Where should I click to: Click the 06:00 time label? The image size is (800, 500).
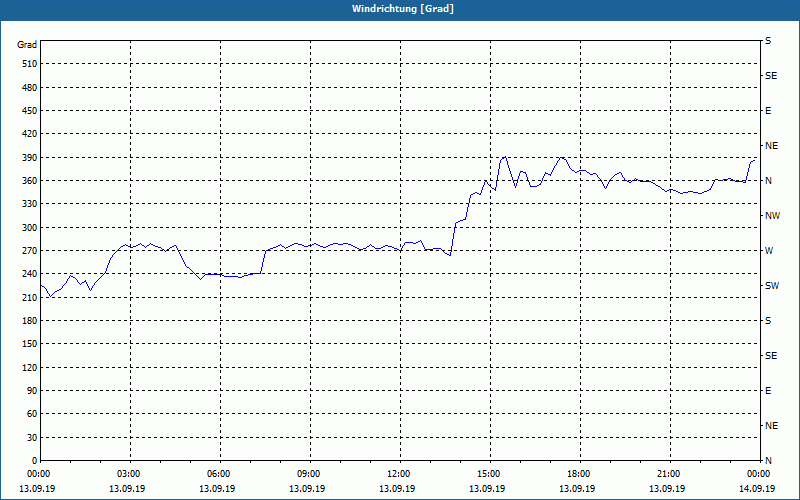(218, 474)
